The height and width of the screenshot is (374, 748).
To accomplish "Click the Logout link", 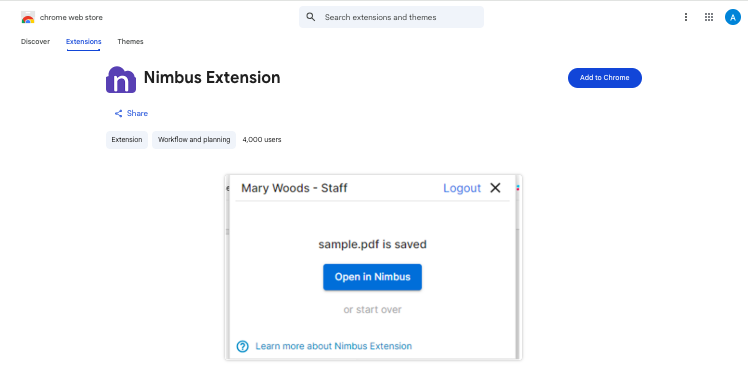I will point(462,188).
